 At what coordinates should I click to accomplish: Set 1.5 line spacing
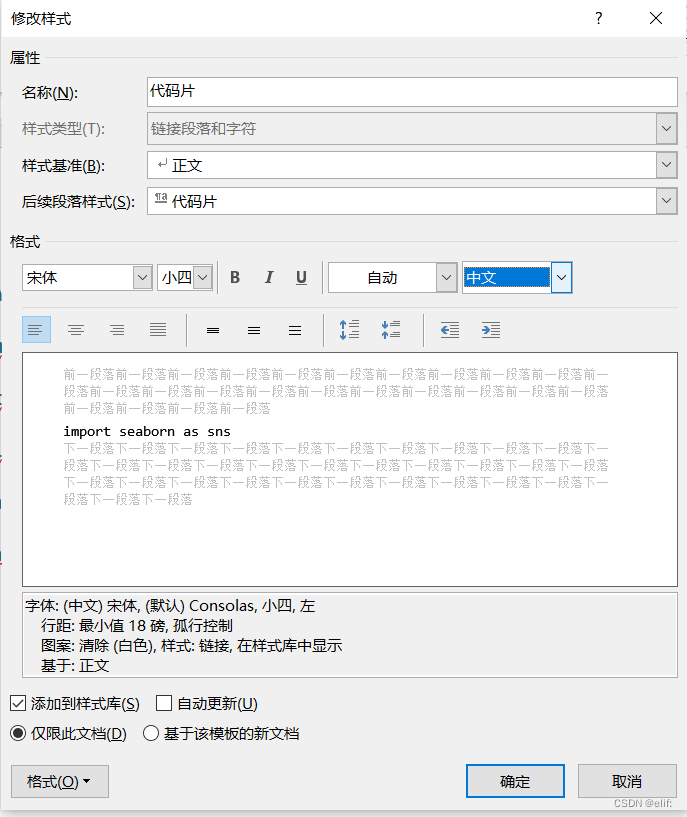[254, 330]
